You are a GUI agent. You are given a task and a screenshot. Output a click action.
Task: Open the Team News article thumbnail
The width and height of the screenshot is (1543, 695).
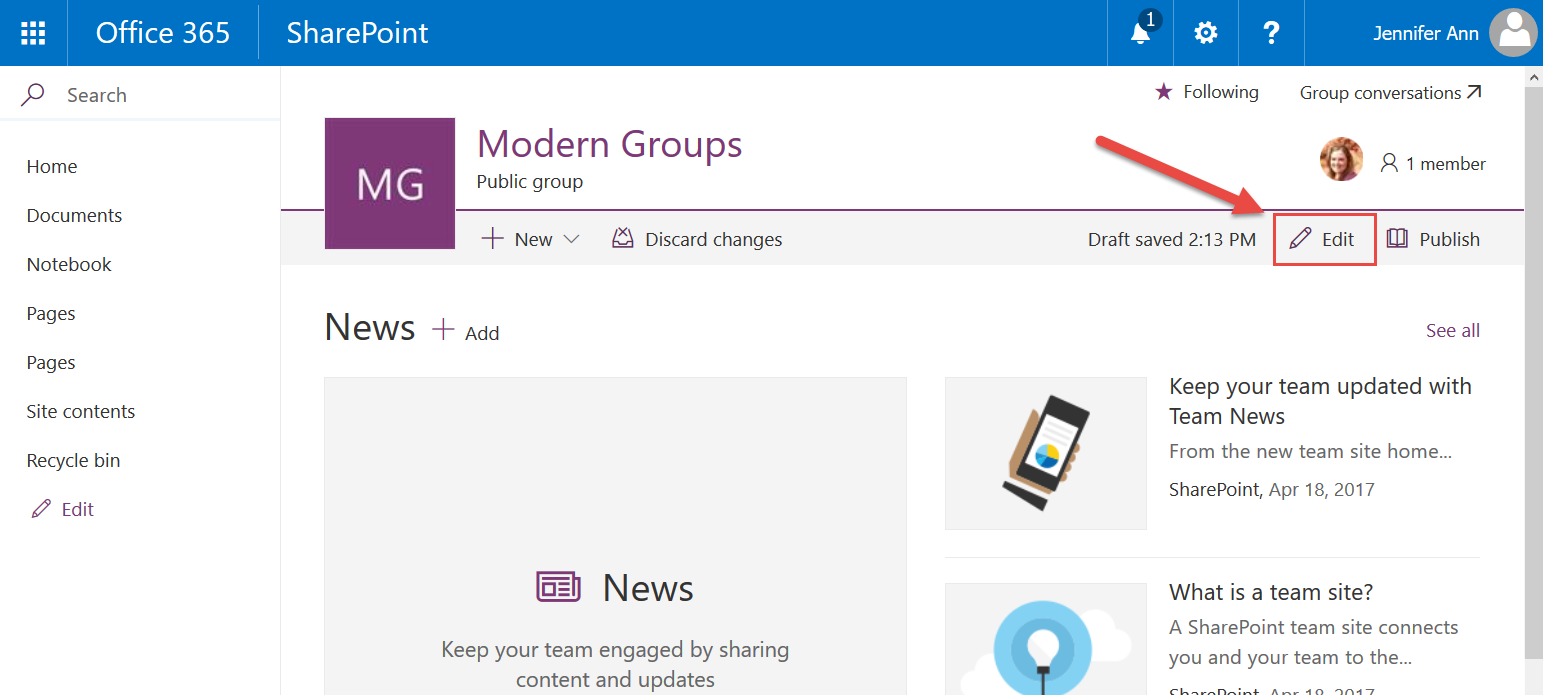point(1045,453)
